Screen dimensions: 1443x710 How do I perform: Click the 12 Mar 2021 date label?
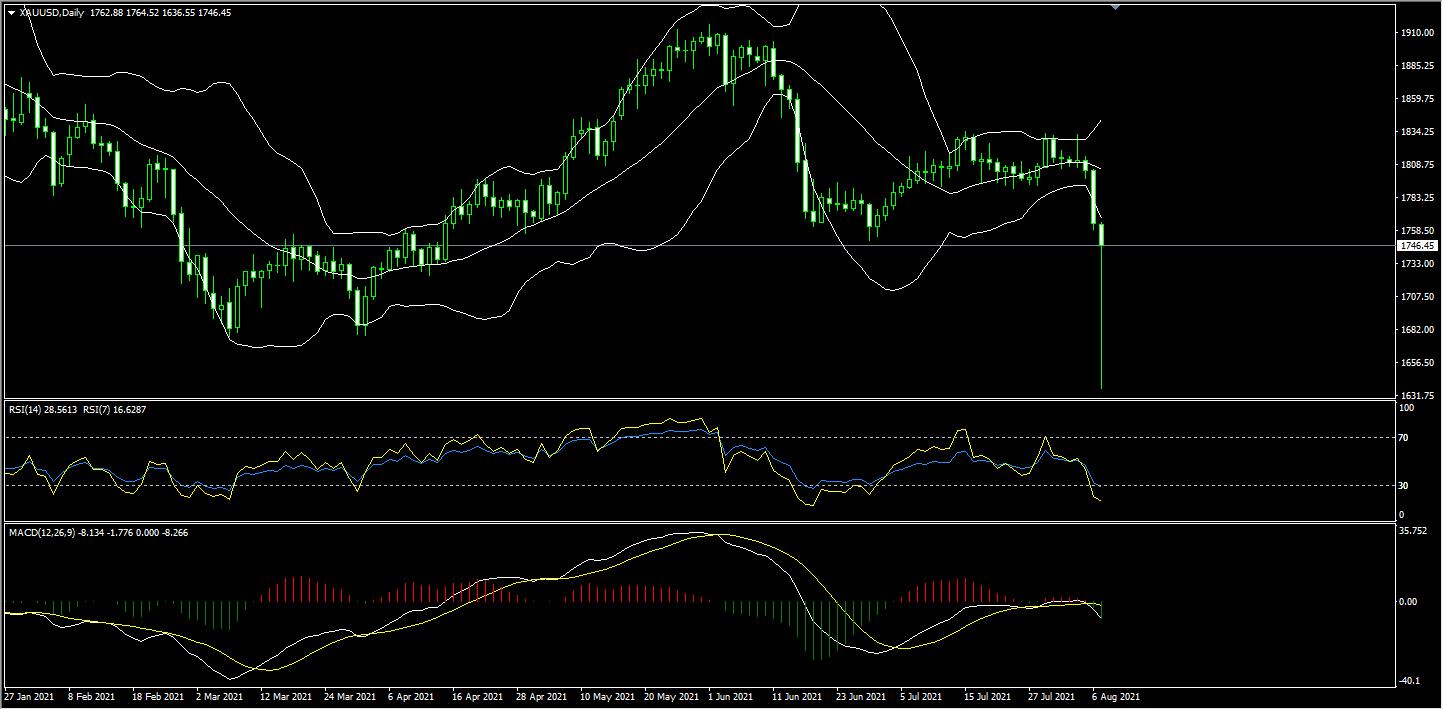tap(285, 695)
